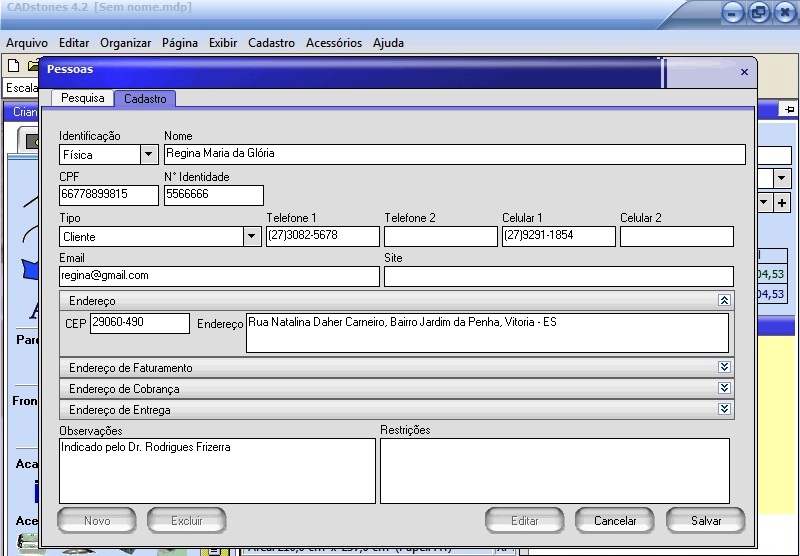
Task: Open the Tipo dropdown showing Cliente
Action: click(252, 236)
